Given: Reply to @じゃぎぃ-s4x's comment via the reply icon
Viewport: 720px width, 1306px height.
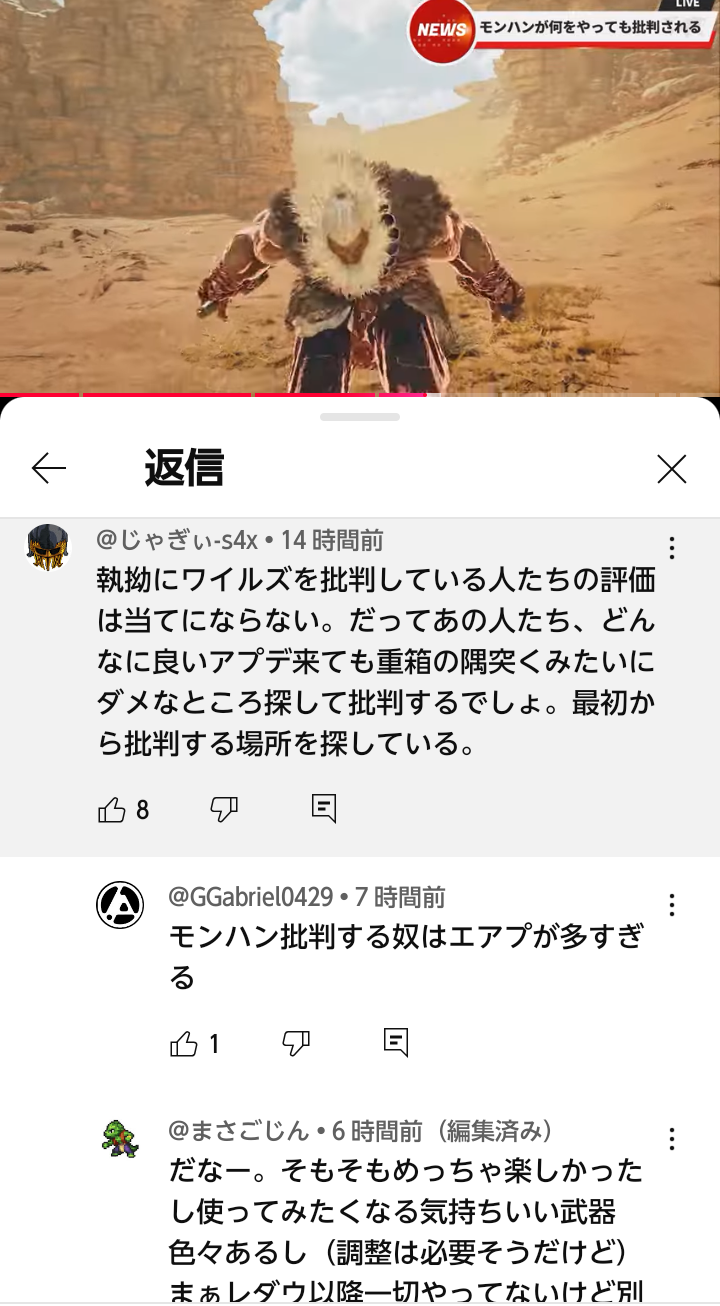Looking at the screenshot, I should coord(324,809).
